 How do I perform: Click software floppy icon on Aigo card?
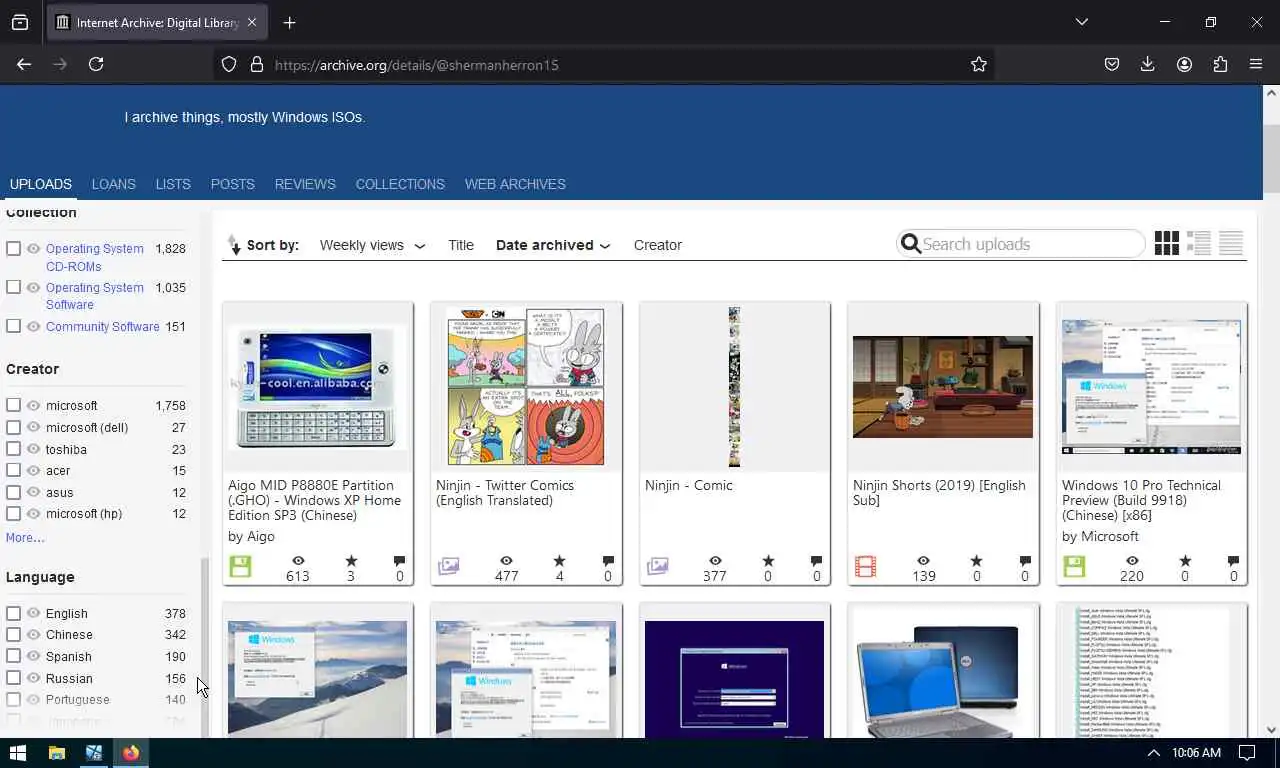240,566
